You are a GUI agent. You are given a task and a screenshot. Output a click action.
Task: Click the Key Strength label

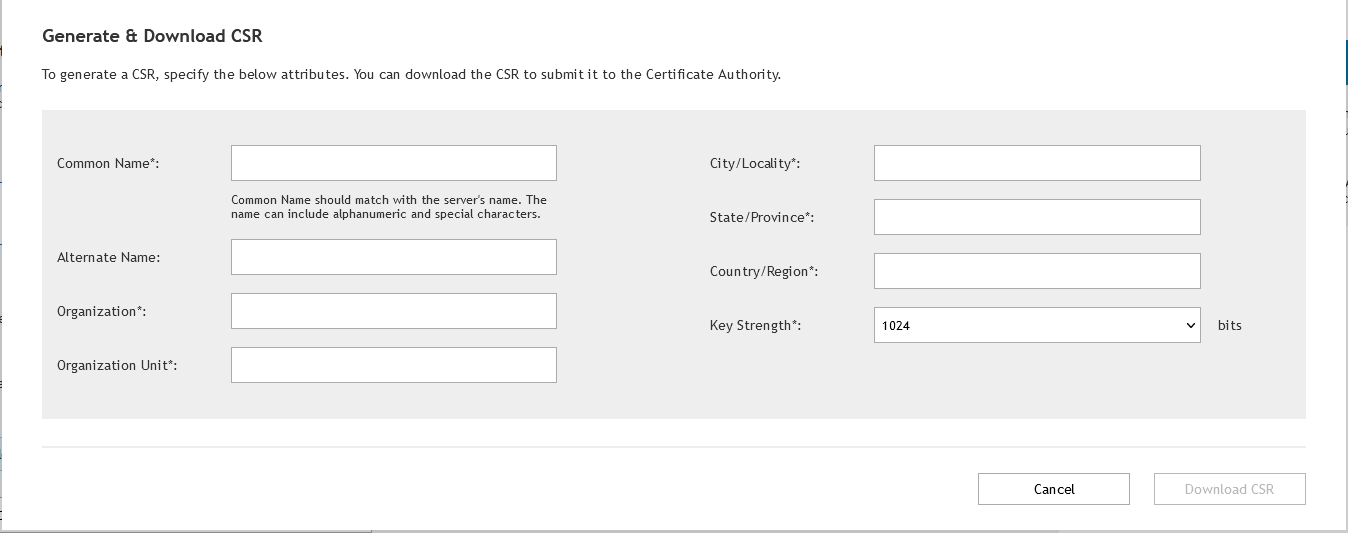(x=755, y=325)
